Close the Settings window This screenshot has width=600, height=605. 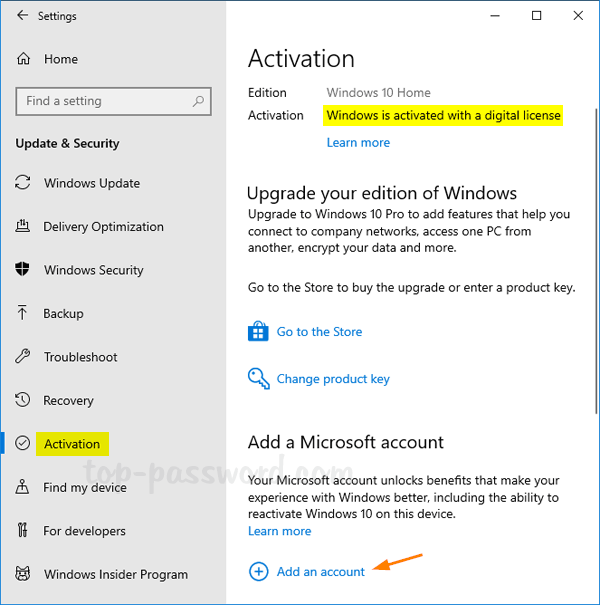pyautogui.click(x=578, y=15)
